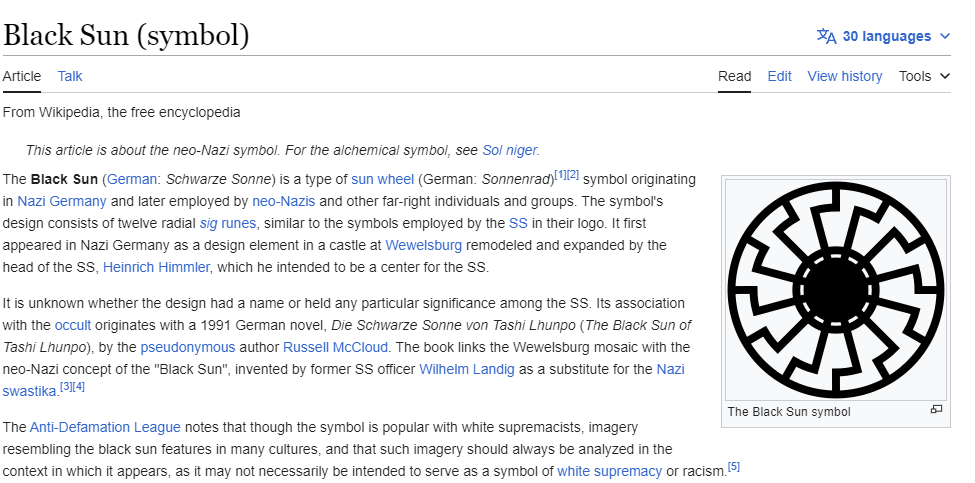Open the Black Sun symbol thumbnail image
Viewport: 975px width, 483px height.
click(836, 290)
